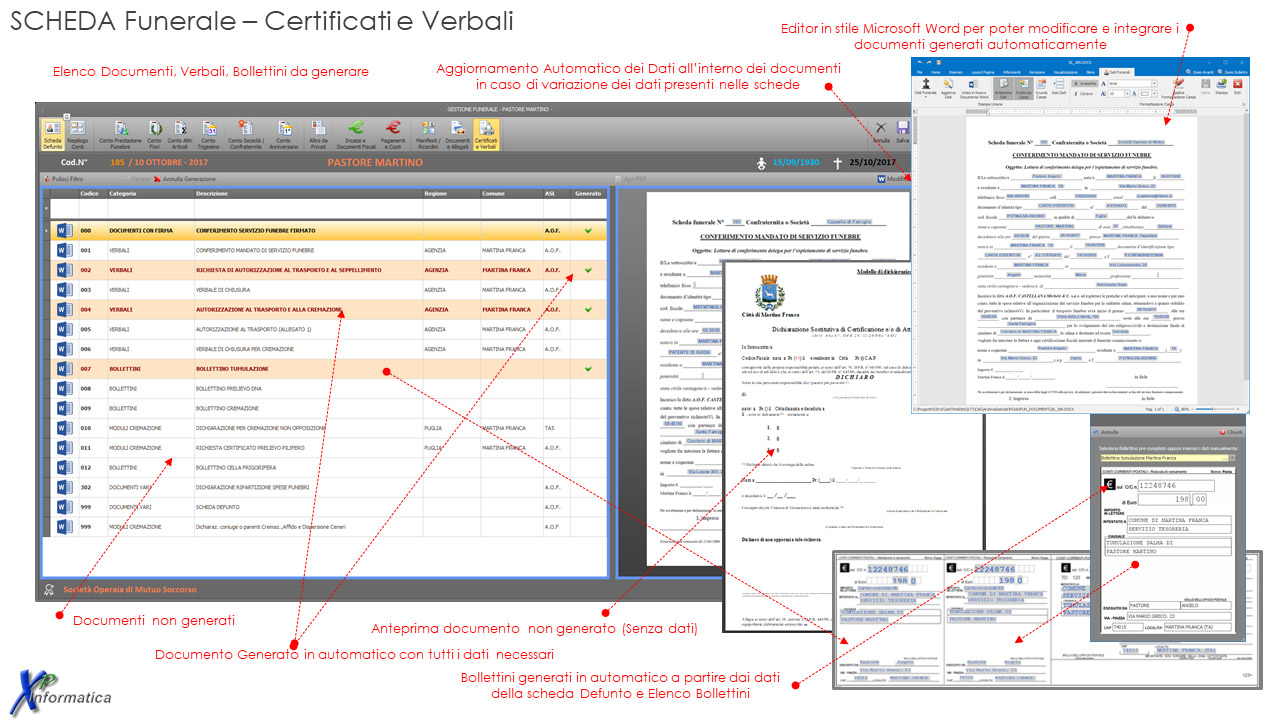Screen dimensions: 1280x720
Task: Click Annulla in the bollettino dialog
Action: (1106, 432)
